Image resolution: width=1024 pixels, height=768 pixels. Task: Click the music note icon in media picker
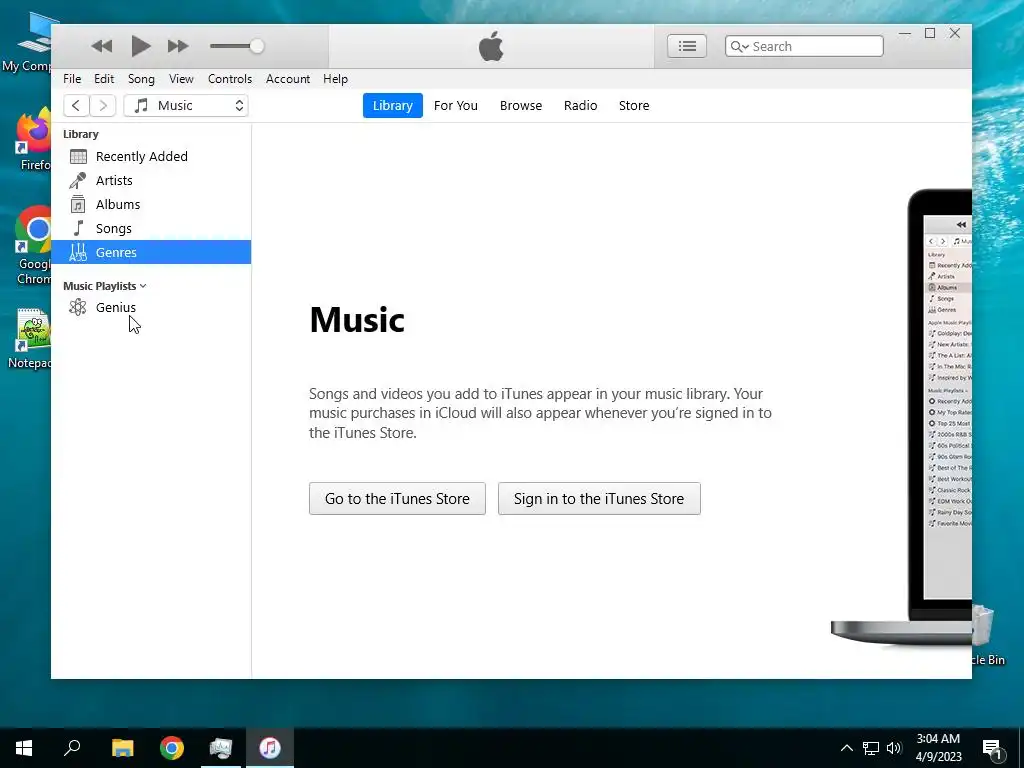(x=141, y=105)
